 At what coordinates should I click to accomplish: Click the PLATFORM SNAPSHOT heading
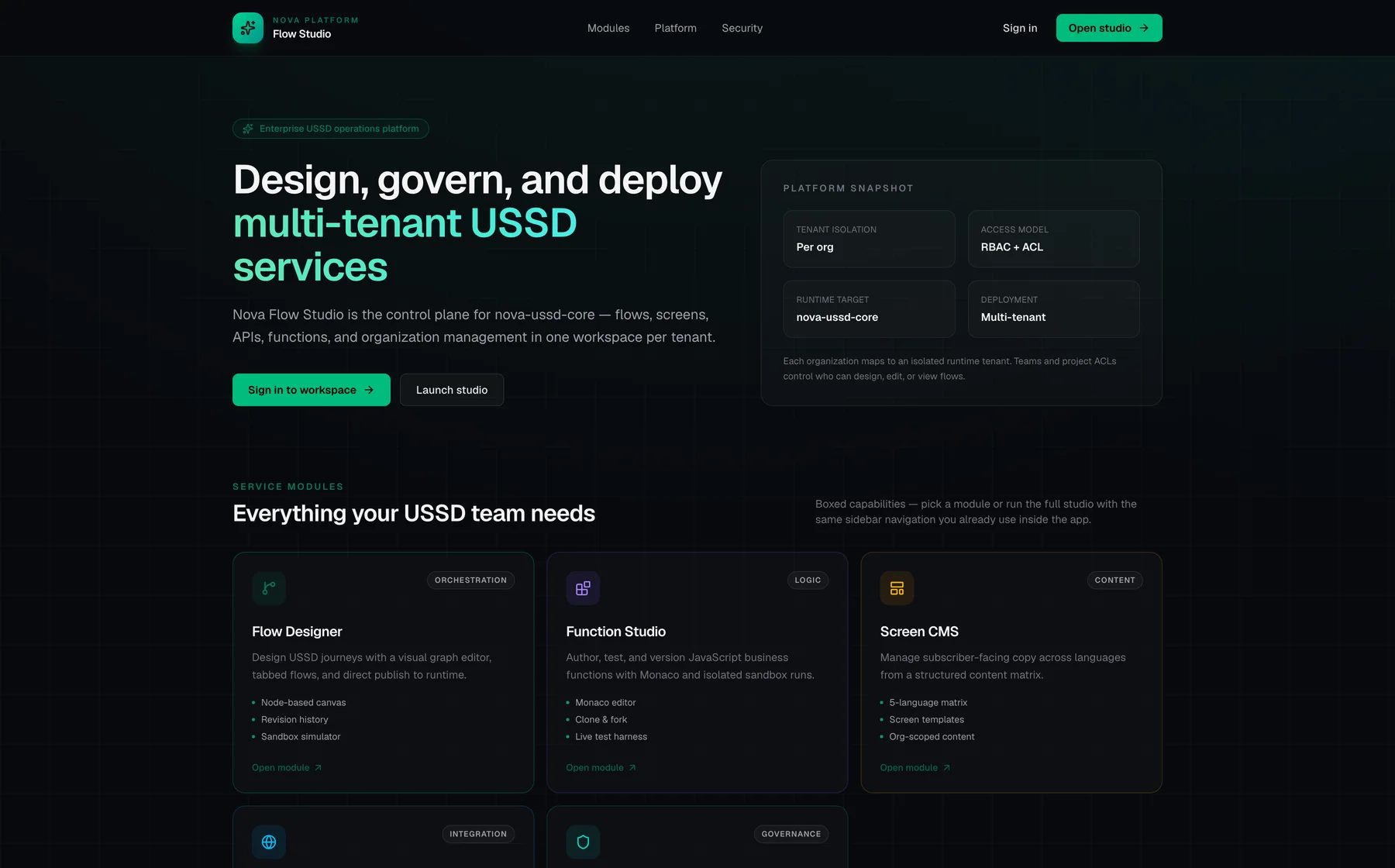click(x=849, y=188)
